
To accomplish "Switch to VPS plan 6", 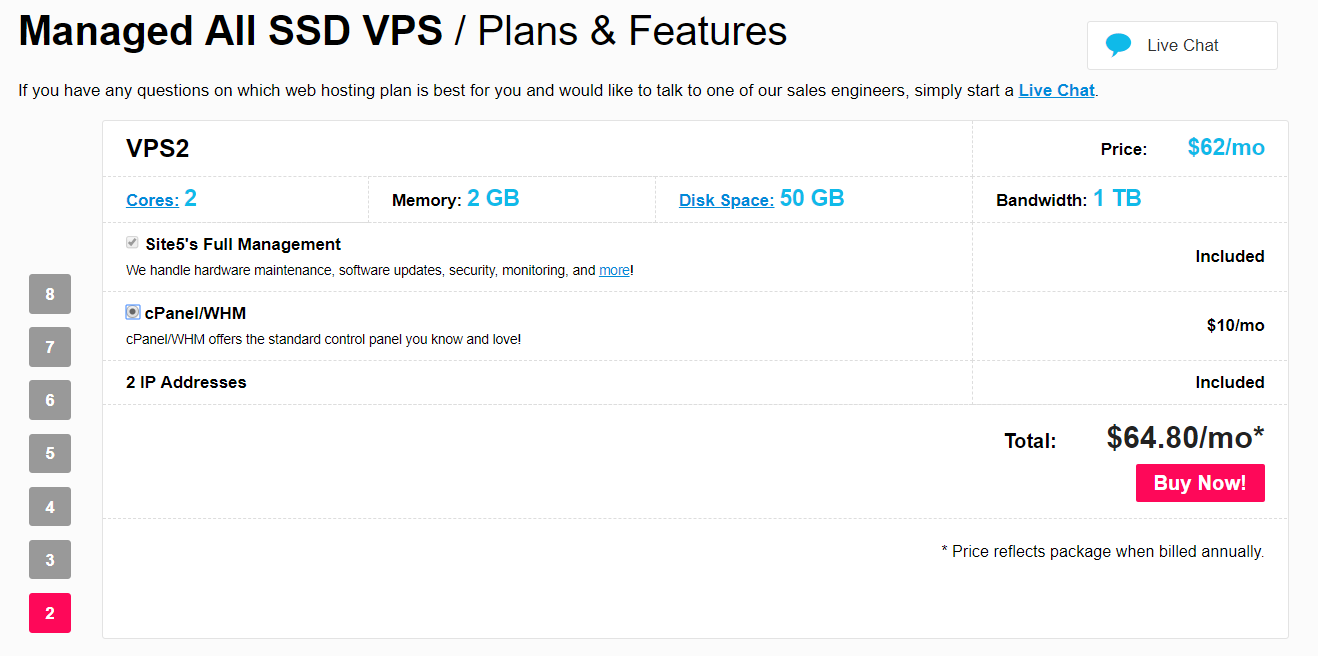I will [49, 400].
